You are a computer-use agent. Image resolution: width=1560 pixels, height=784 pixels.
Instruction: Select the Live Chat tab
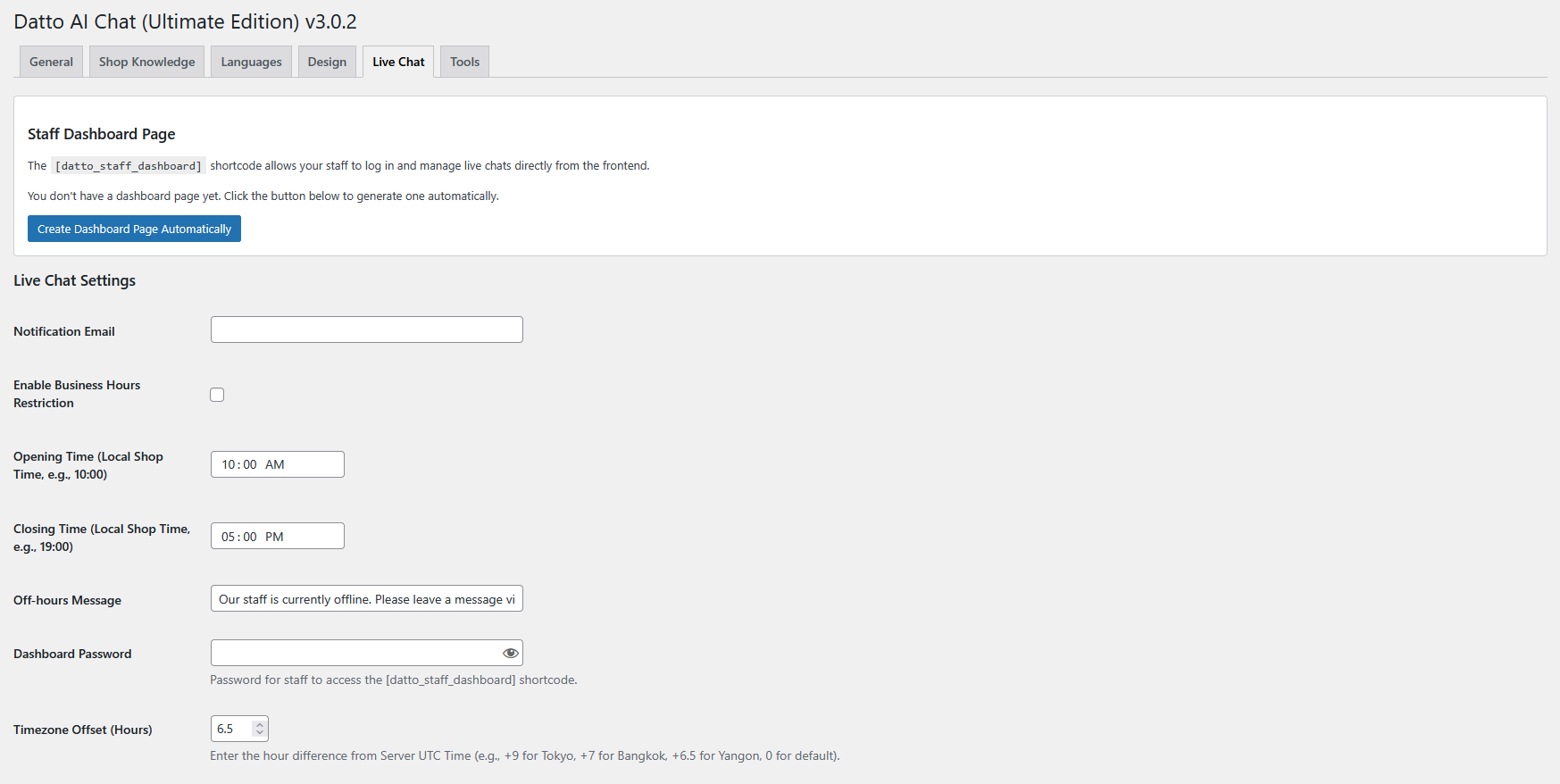[x=398, y=62]
